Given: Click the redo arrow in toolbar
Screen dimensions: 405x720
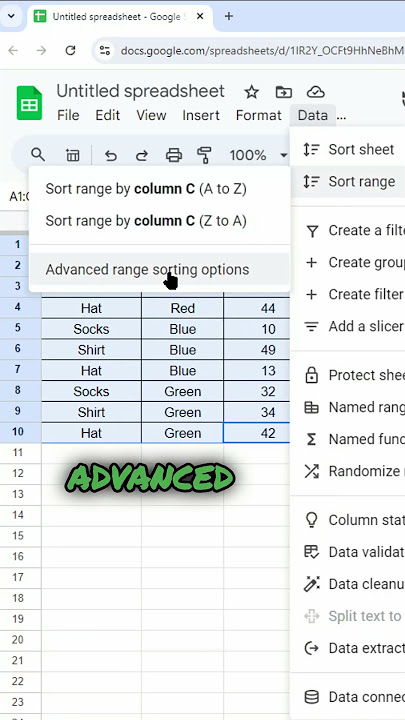Looking at the screenshot, I should 141,156.
